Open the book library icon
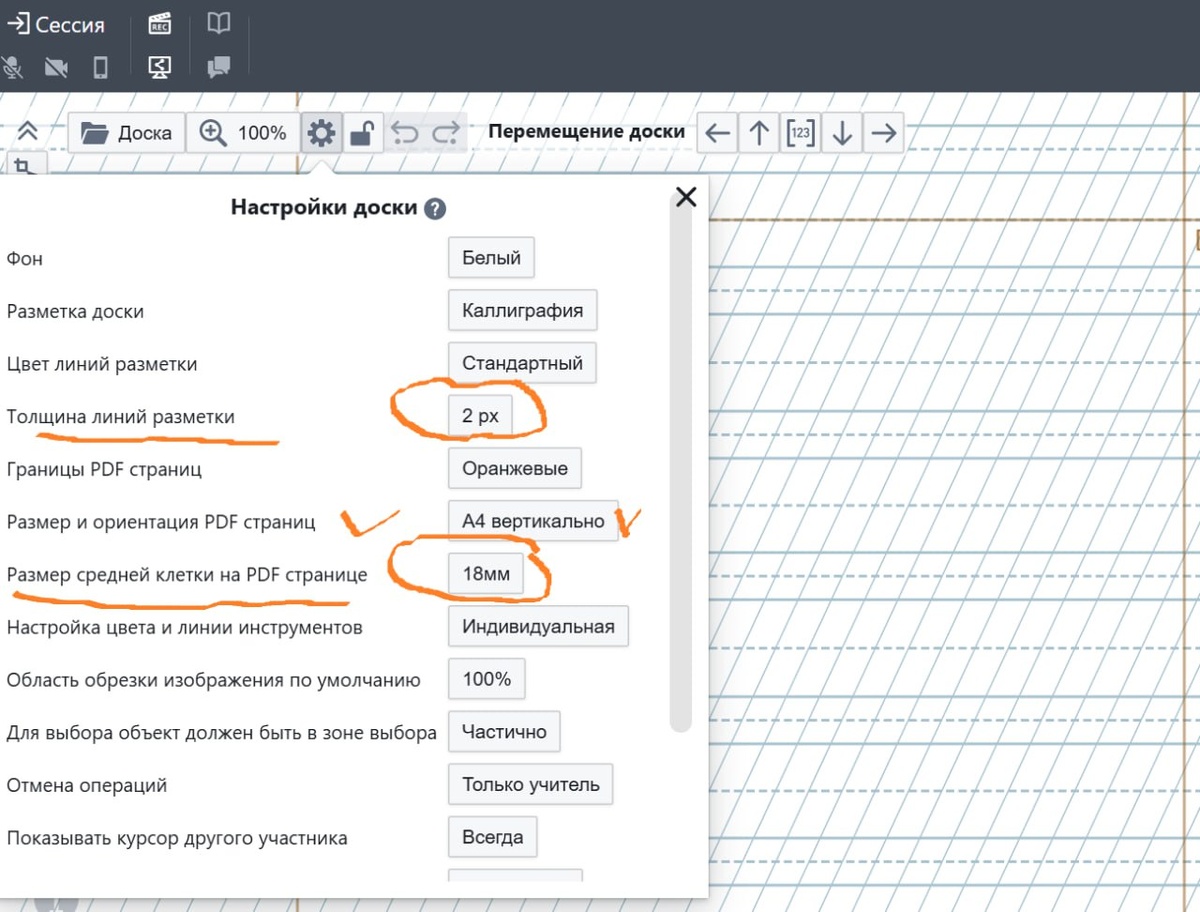1200x912 pixels. pos(218,23)
